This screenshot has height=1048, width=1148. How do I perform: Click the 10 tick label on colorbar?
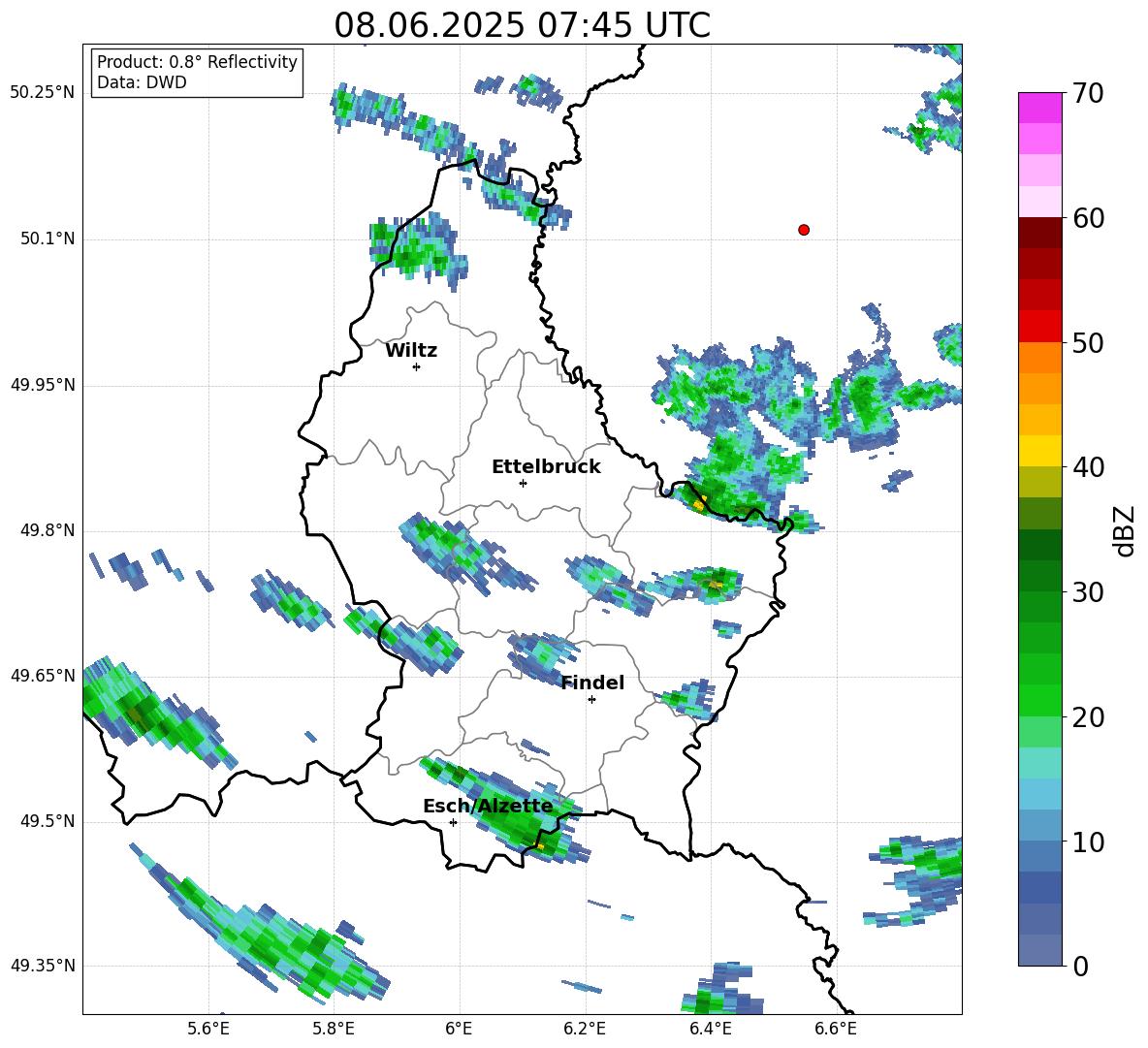pyautogui.click(x=1088, y=842)
